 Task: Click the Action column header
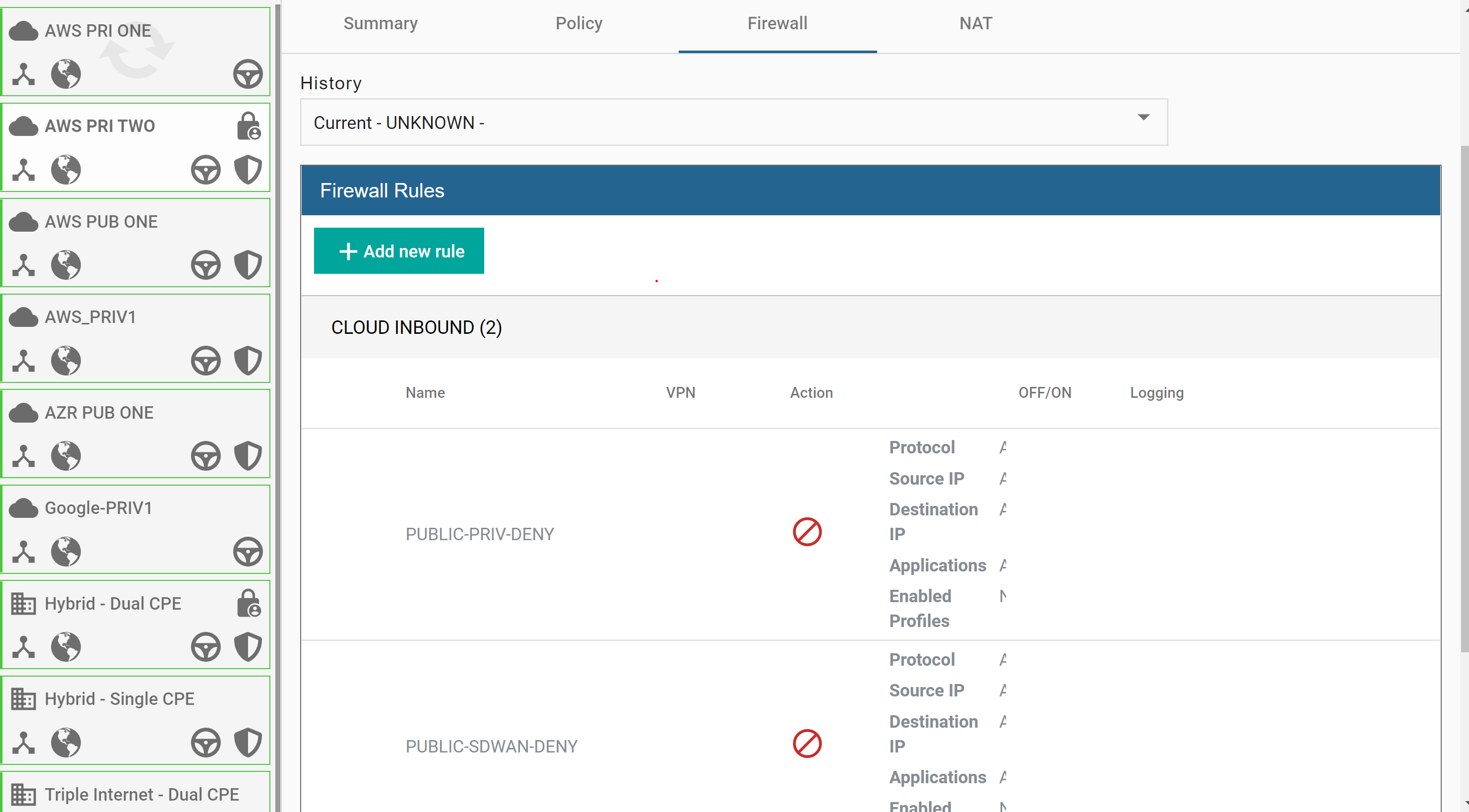(811, 393)
